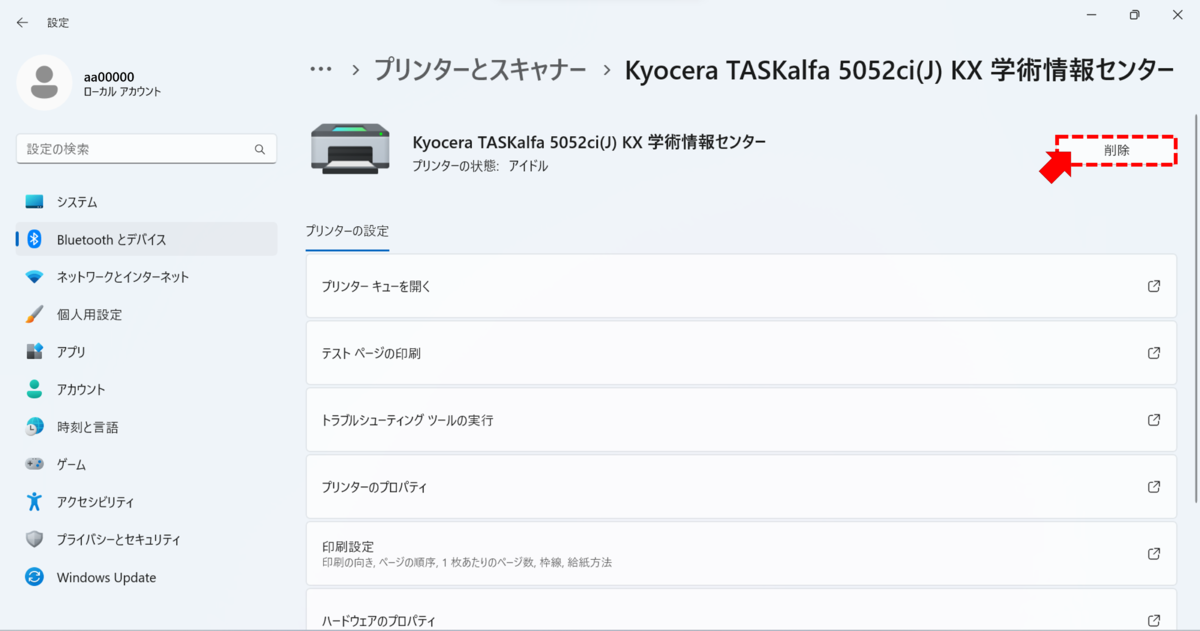Click the アクセシビリティ figure icon

pyautogui.click(x=35, y=502)
